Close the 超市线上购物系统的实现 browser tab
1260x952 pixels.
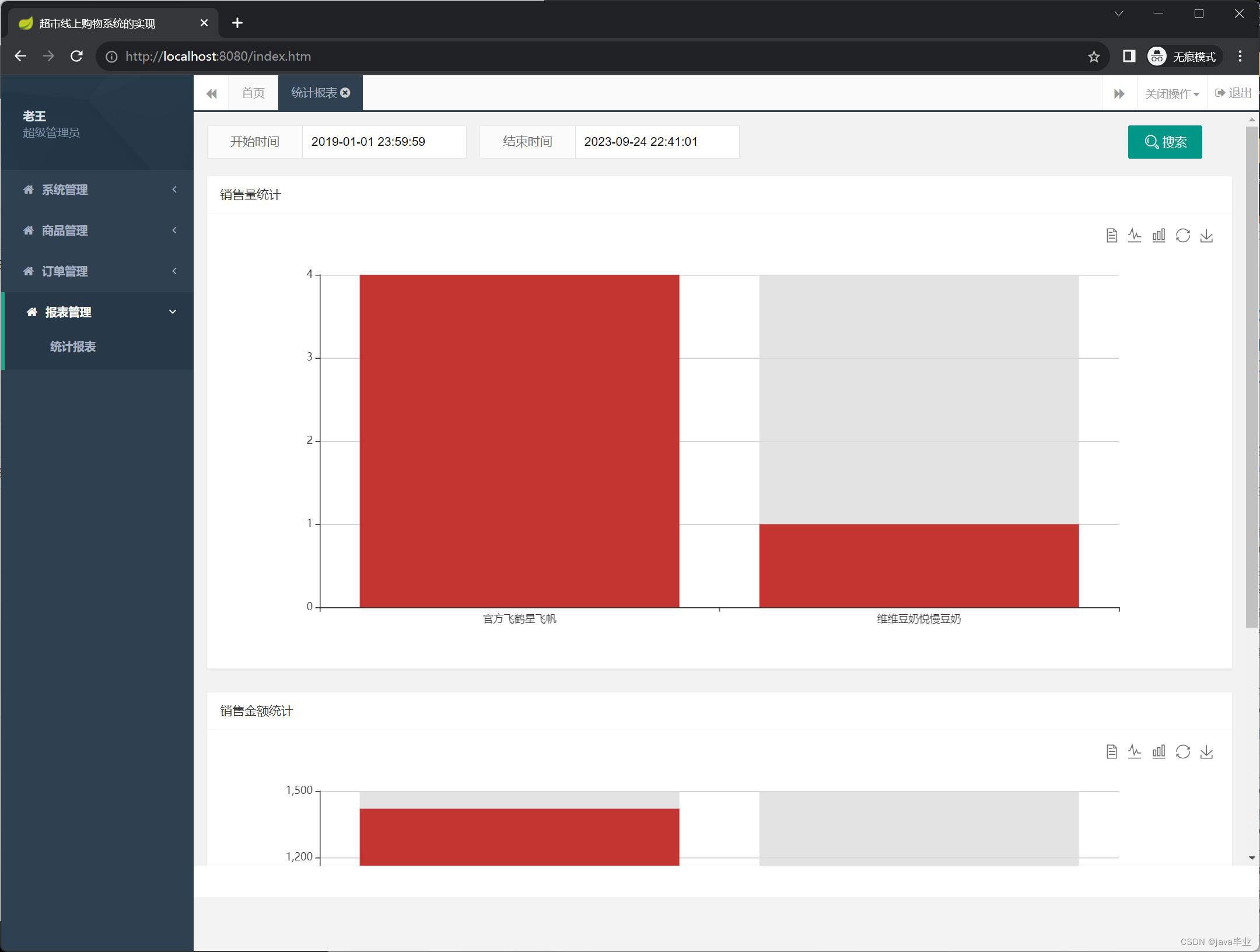coord(204,23)
